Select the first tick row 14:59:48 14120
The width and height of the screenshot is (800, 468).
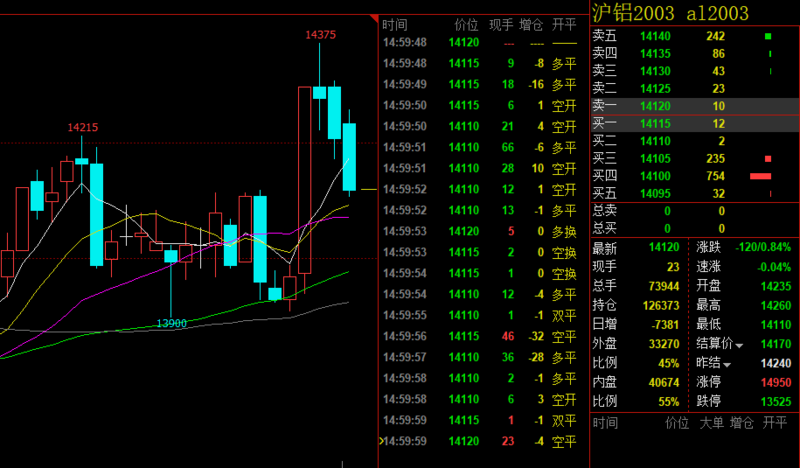(480, 42)
